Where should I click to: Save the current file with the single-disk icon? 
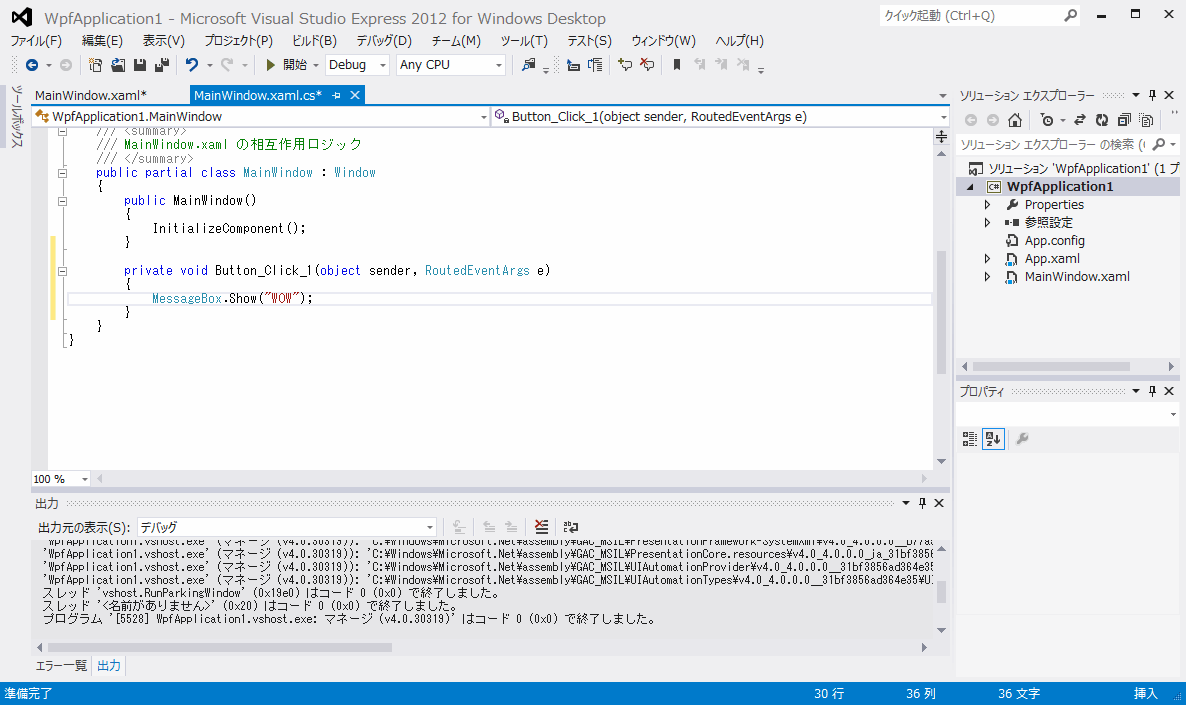(x=140, y=65)
